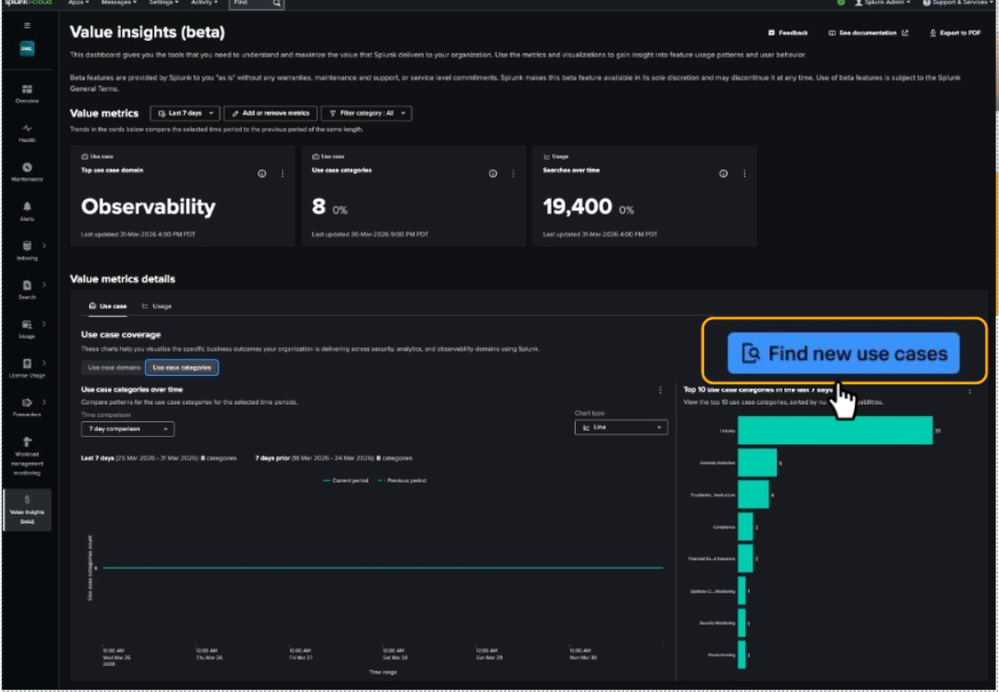
Task: Open the Last 7 days time range dropdown
Action: click(185, 113)
